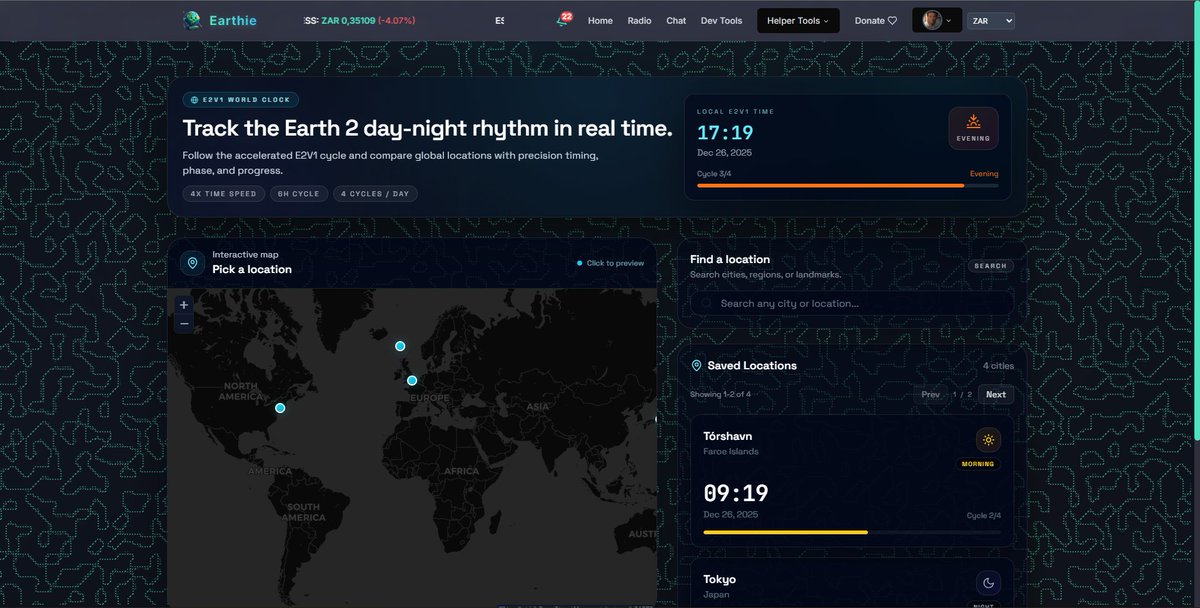This screenshot has height=608, width=1200.
Task: Click the Saved Locations pin icon
Action: pyautogui.click(x=696, y=366)
